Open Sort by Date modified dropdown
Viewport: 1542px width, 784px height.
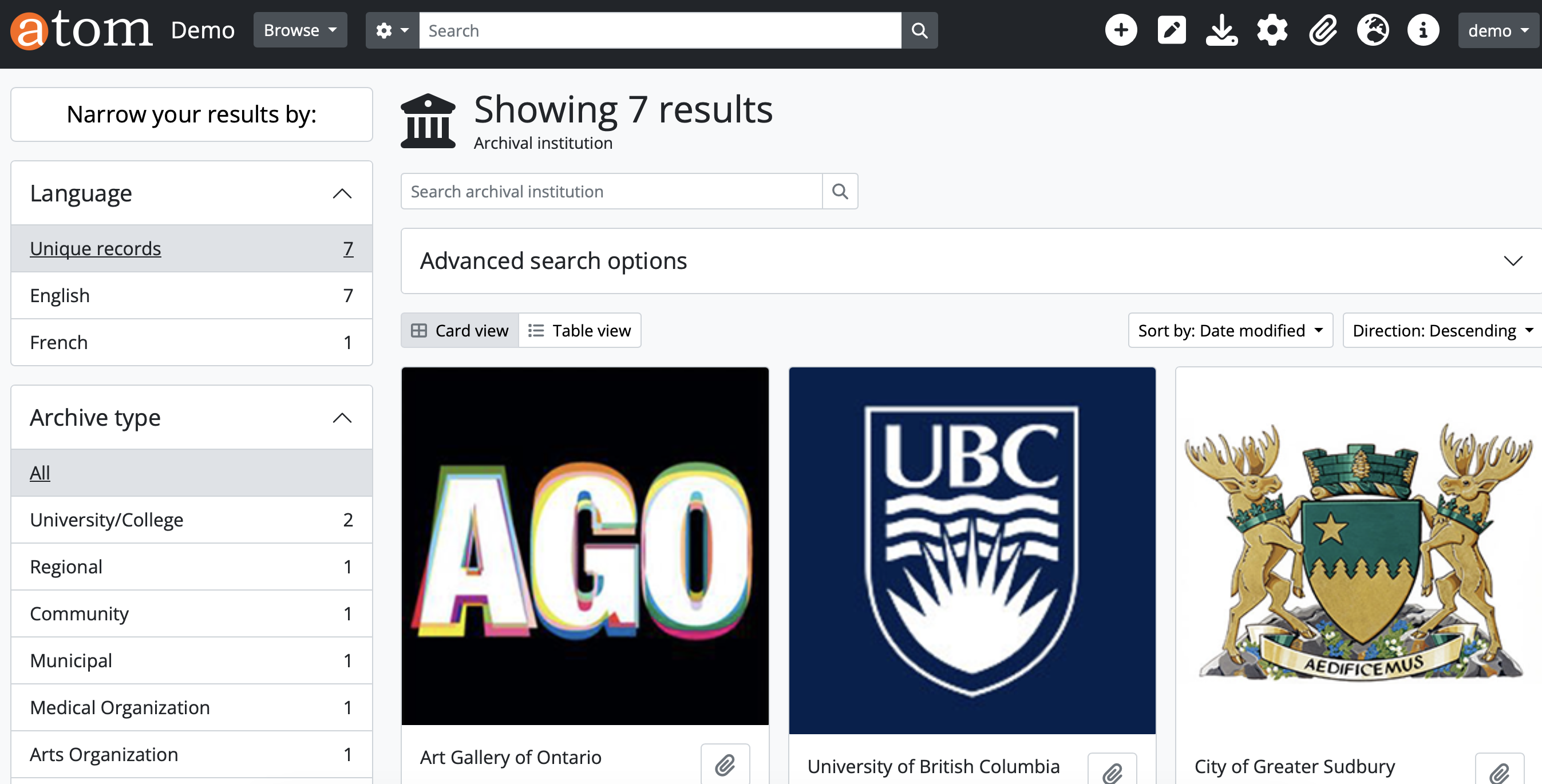(x=1230, y=330)
